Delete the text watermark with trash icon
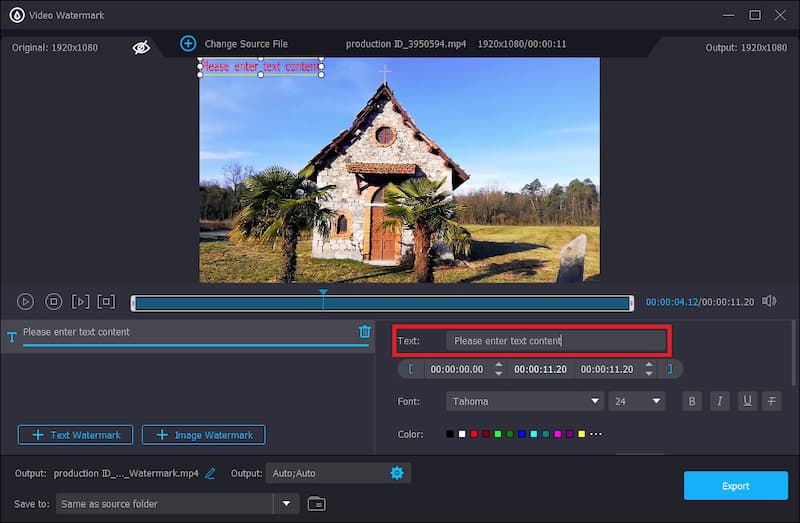The width and height of the screenshot is (800, 523). click(364, 332)
